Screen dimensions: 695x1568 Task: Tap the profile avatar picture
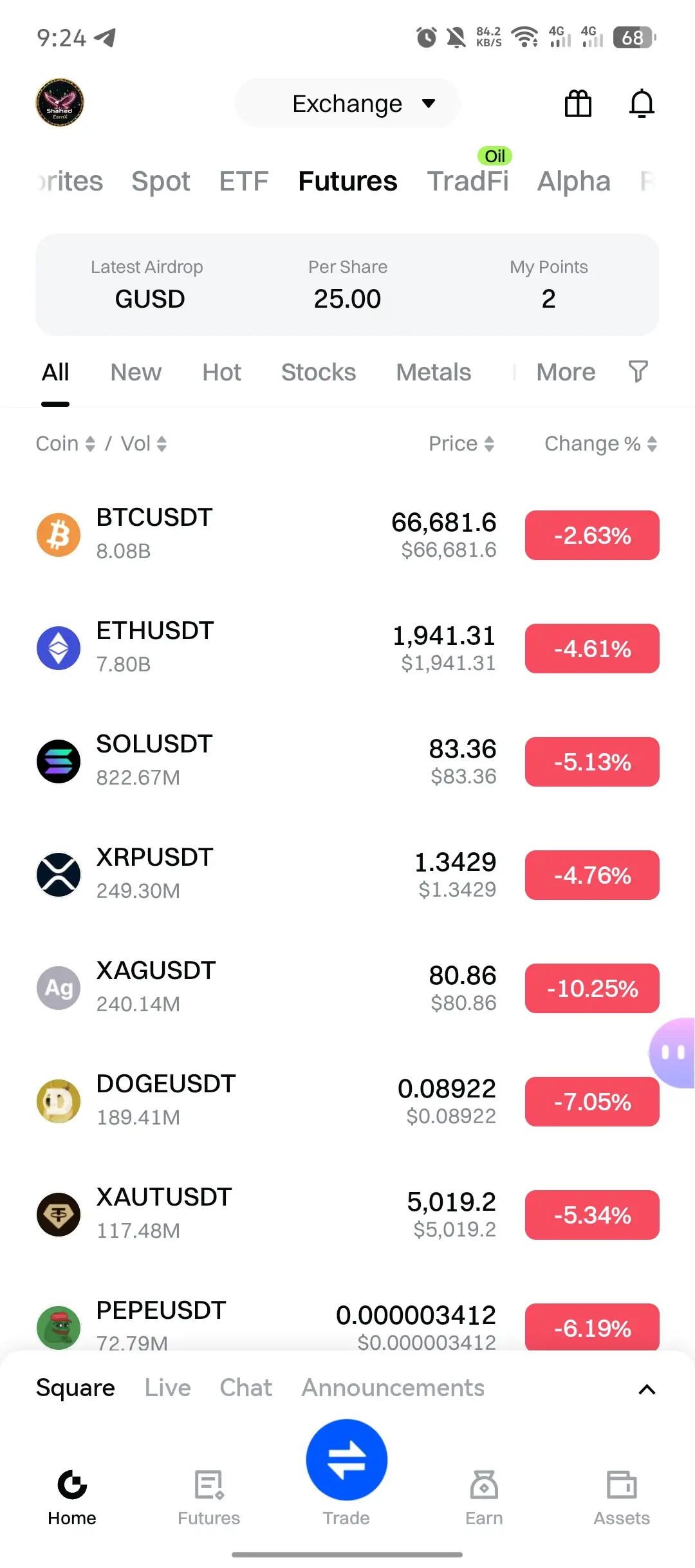60,102
